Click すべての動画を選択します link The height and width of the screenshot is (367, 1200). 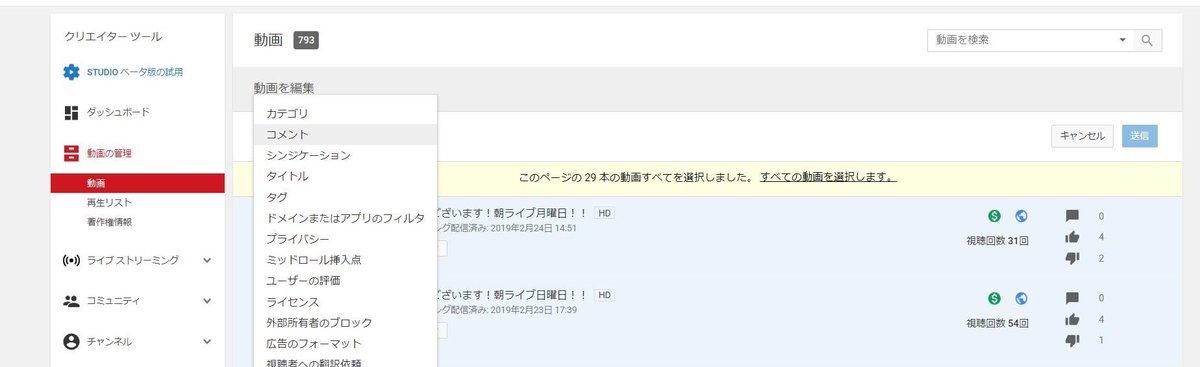pos(828,177)
